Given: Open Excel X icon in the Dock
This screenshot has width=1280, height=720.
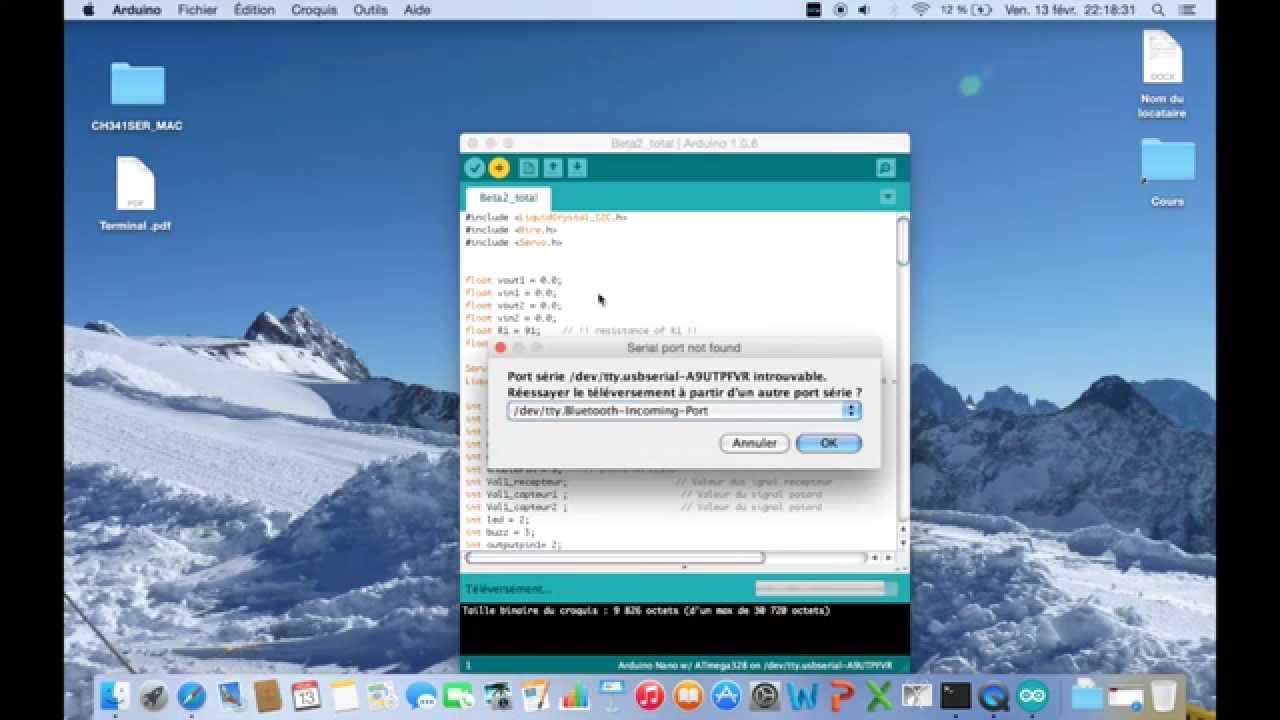Looking at the screenshot, I should pos(879,695).
